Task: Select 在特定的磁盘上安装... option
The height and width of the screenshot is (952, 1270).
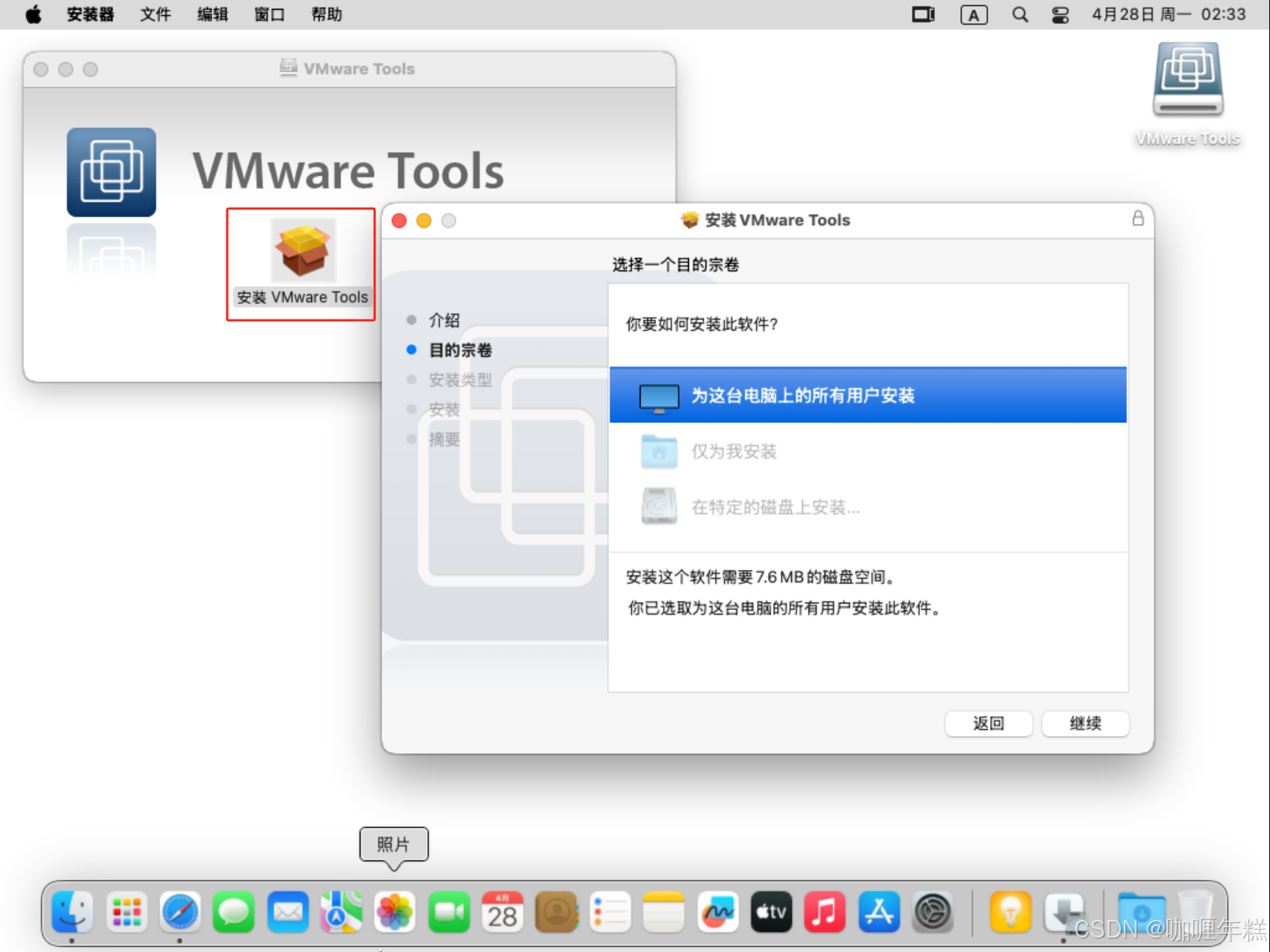Action: tap(868, 507)
